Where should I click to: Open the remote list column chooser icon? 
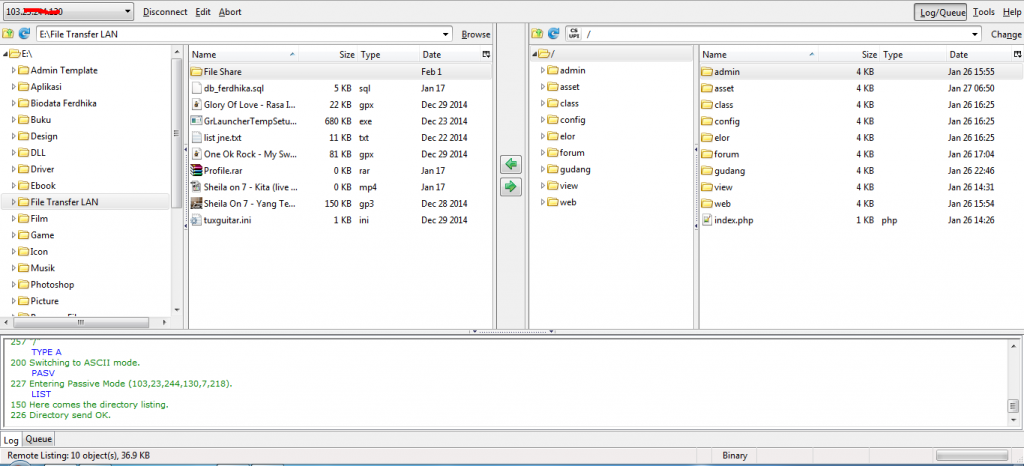[x=1017, y=55]
